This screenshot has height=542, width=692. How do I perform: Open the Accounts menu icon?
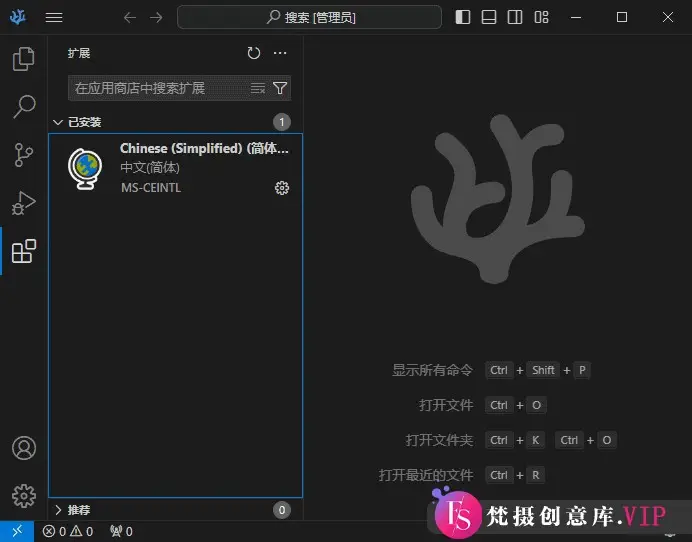tap(24, 448)
